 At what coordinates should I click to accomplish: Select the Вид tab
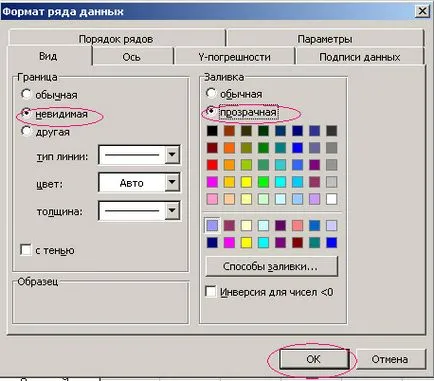[x=48, y=56]
